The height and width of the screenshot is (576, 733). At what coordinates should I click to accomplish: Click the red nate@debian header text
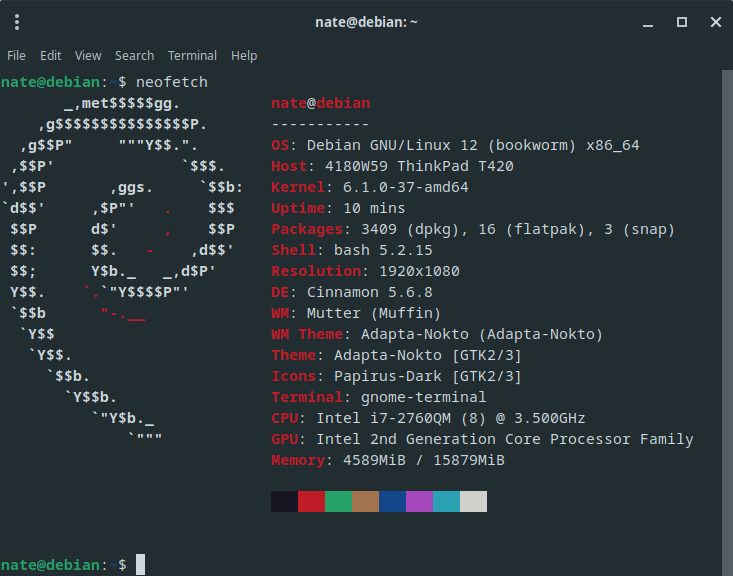321,103
